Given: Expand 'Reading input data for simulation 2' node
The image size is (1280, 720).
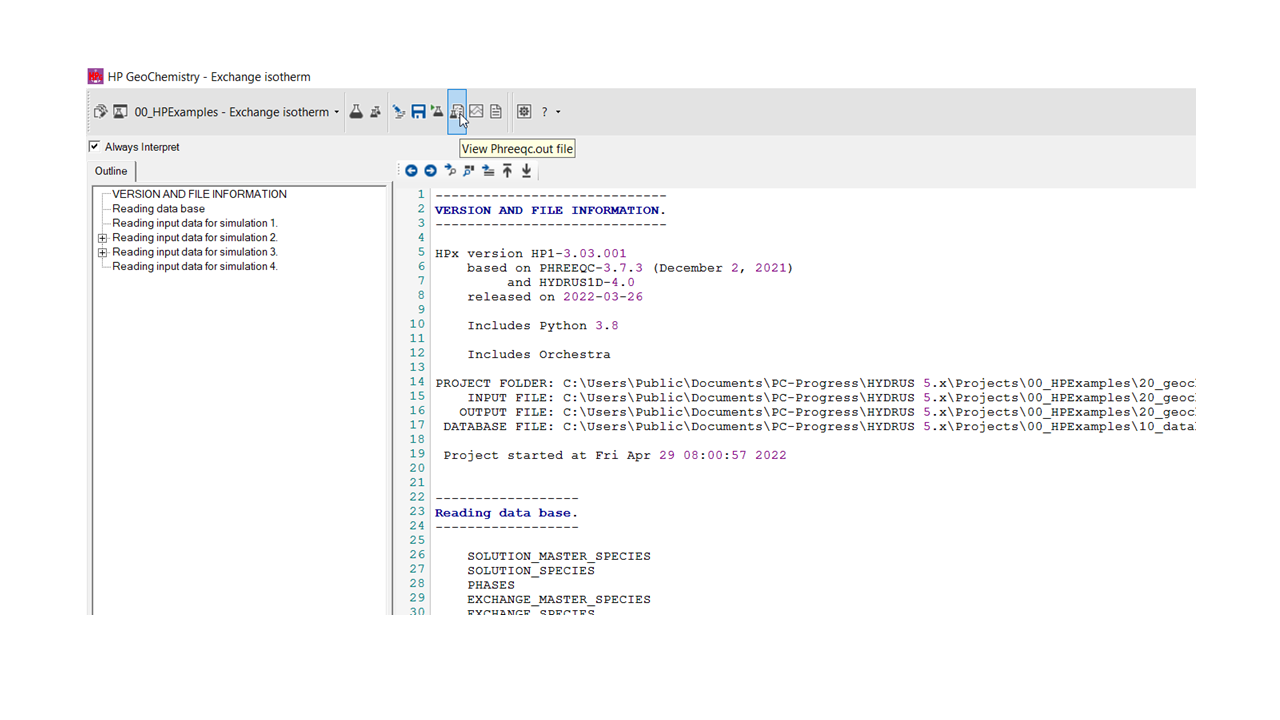Looking at the screenshot, I should coord(102,238).
